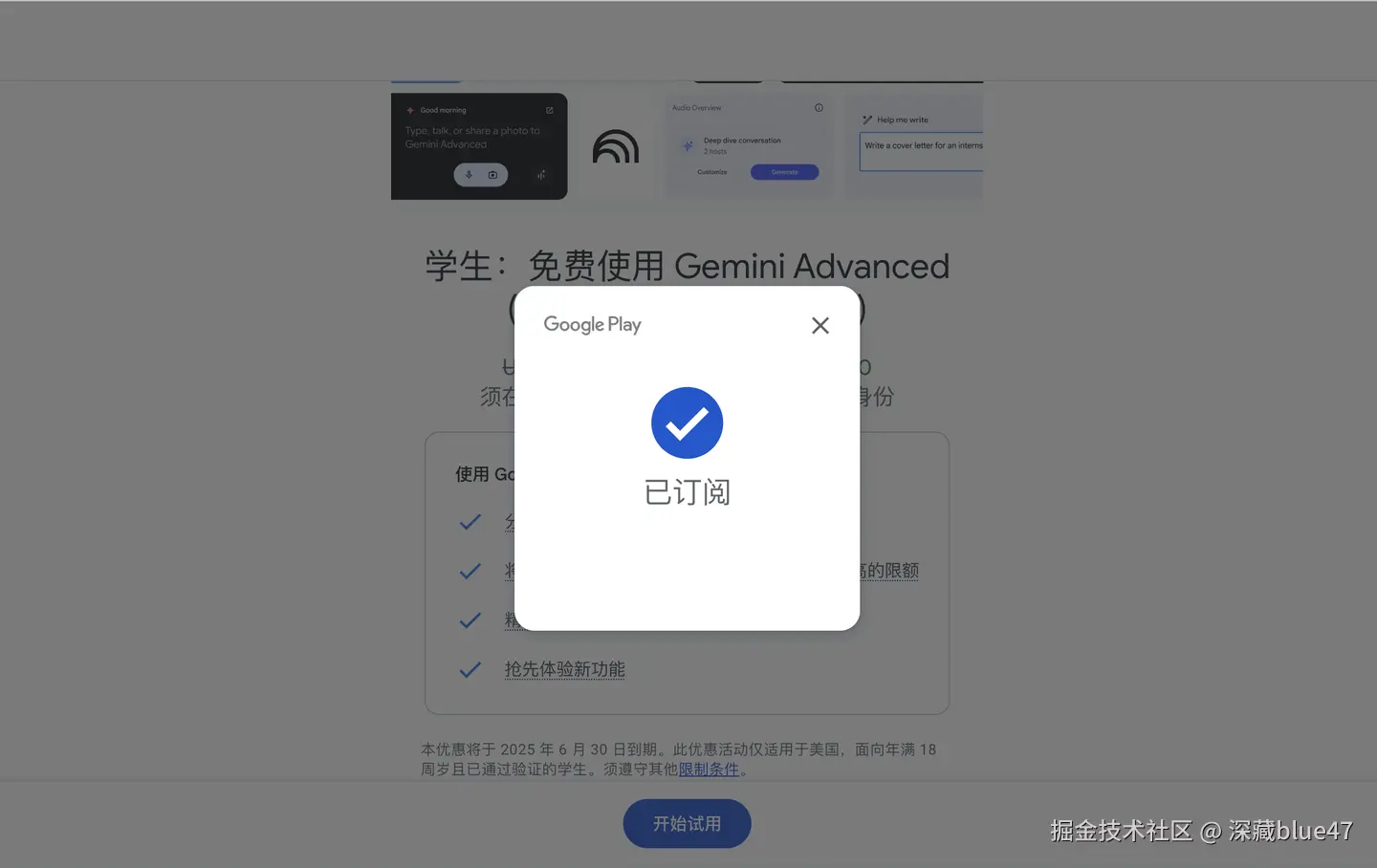1377x868 pixels.
Task: Click the Gemini sparkle icon beside Good morning
Action: coord(410,110)
